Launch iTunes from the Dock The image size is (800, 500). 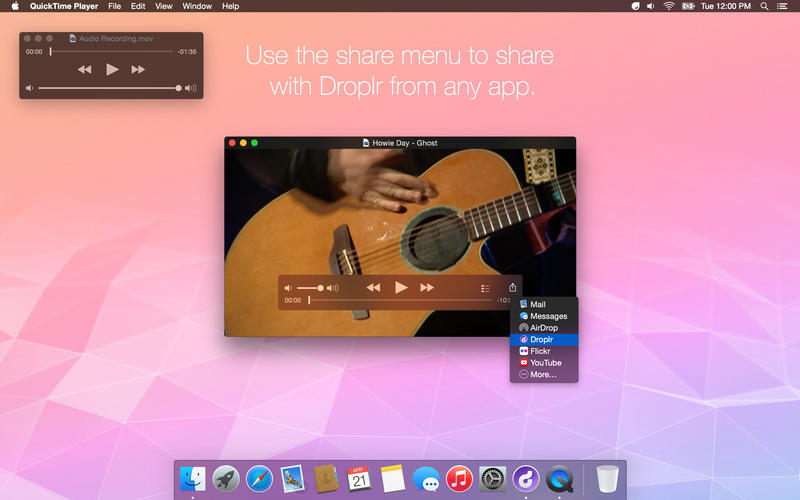(x=459, y=479)
